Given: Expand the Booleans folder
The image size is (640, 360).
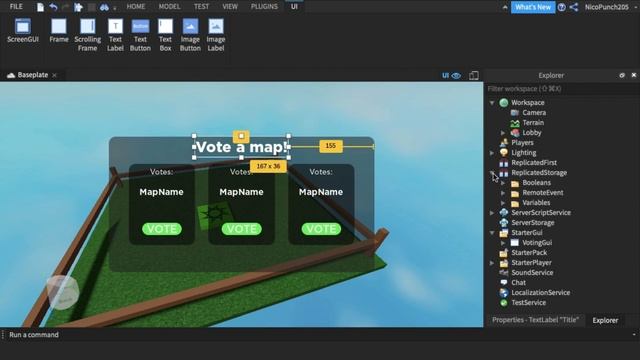Looking at the screenshot, I should pyautogui.click(x=503, y=183).
